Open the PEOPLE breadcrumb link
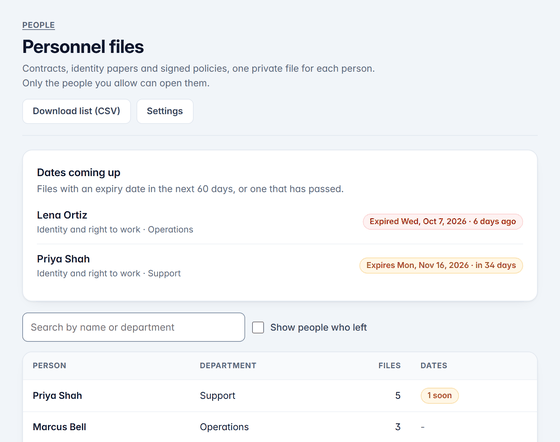Screen dimensions: 560x442 (x=39, y=25)
